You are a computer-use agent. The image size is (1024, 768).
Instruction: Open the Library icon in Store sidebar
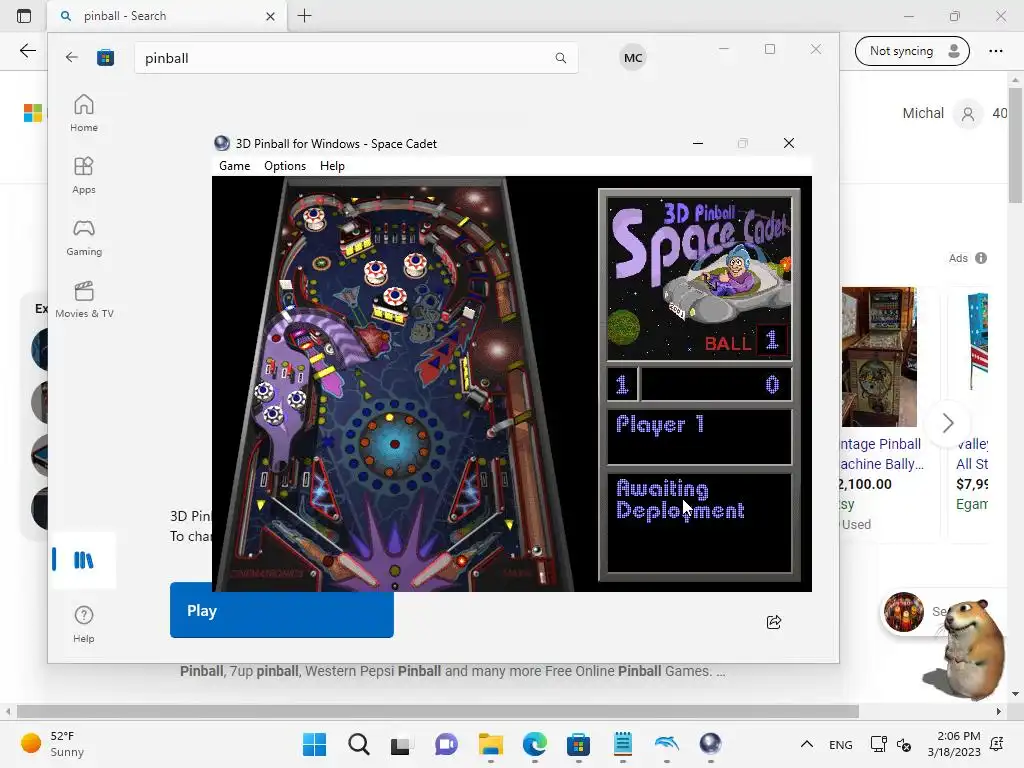tap(84, 560)
